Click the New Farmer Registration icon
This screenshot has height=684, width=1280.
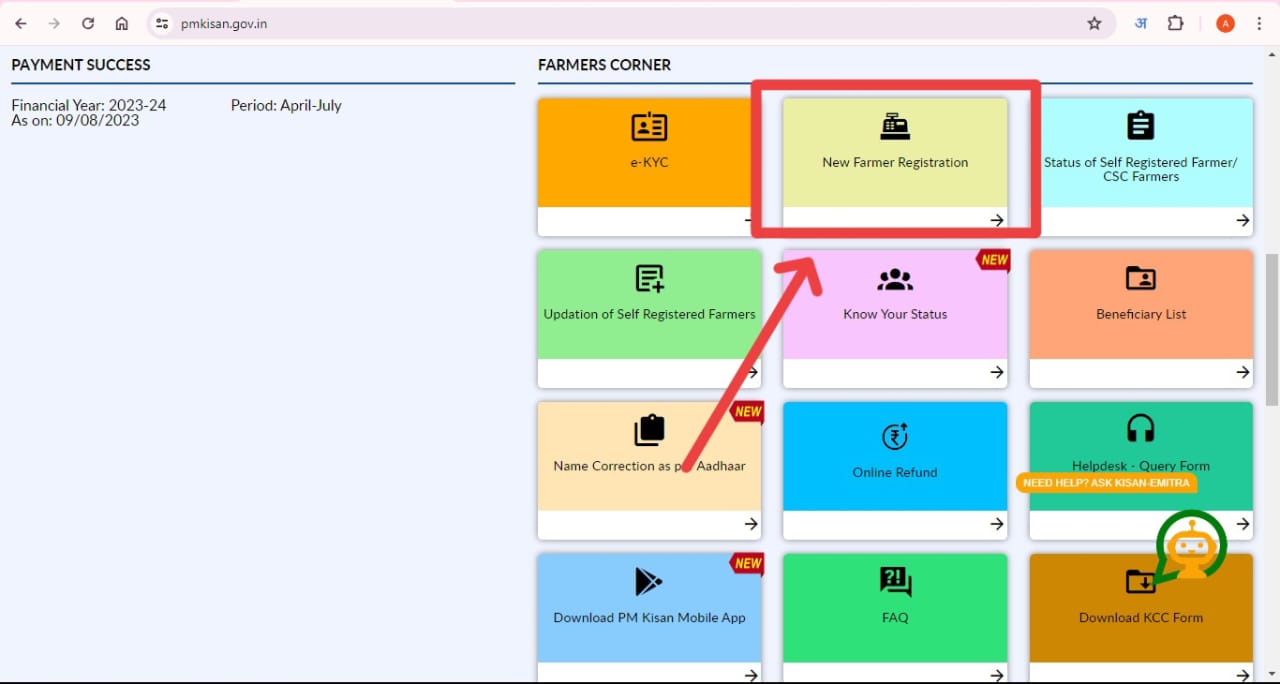point(895,127)
